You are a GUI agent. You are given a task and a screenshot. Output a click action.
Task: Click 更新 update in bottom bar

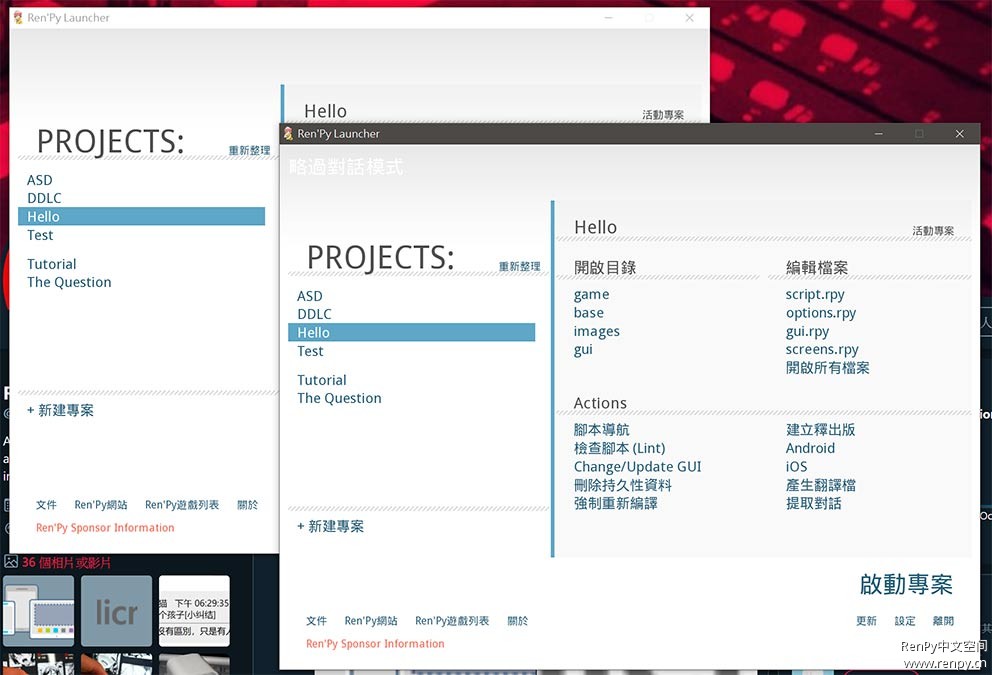[866, 621]
